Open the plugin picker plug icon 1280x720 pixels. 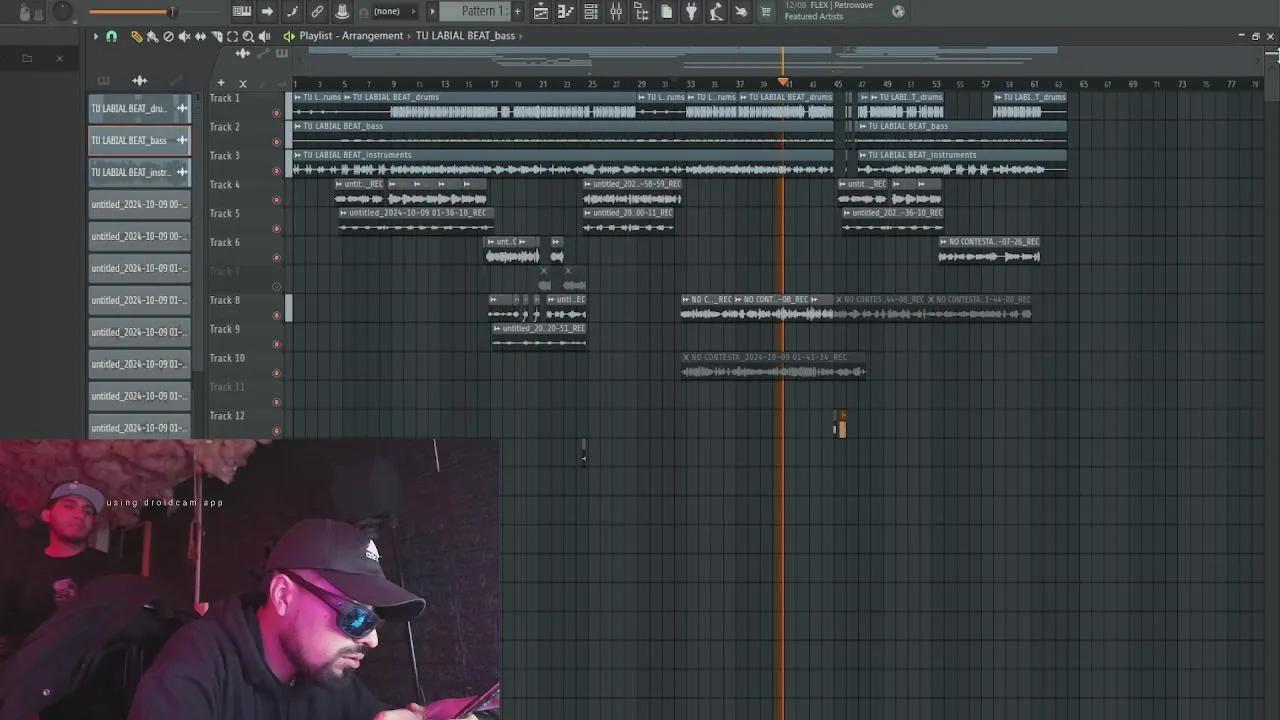[x=691, y=12]
